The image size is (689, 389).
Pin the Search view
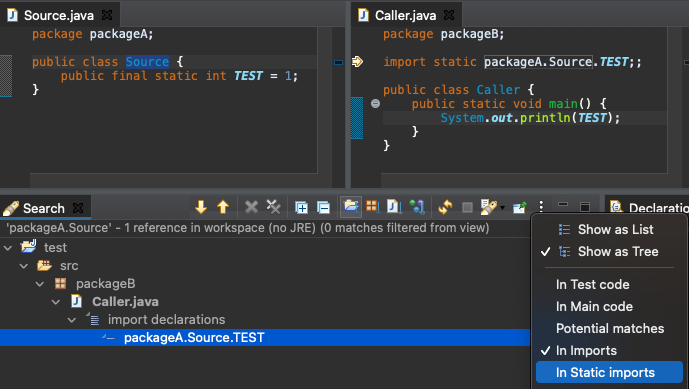click(519, 207)
